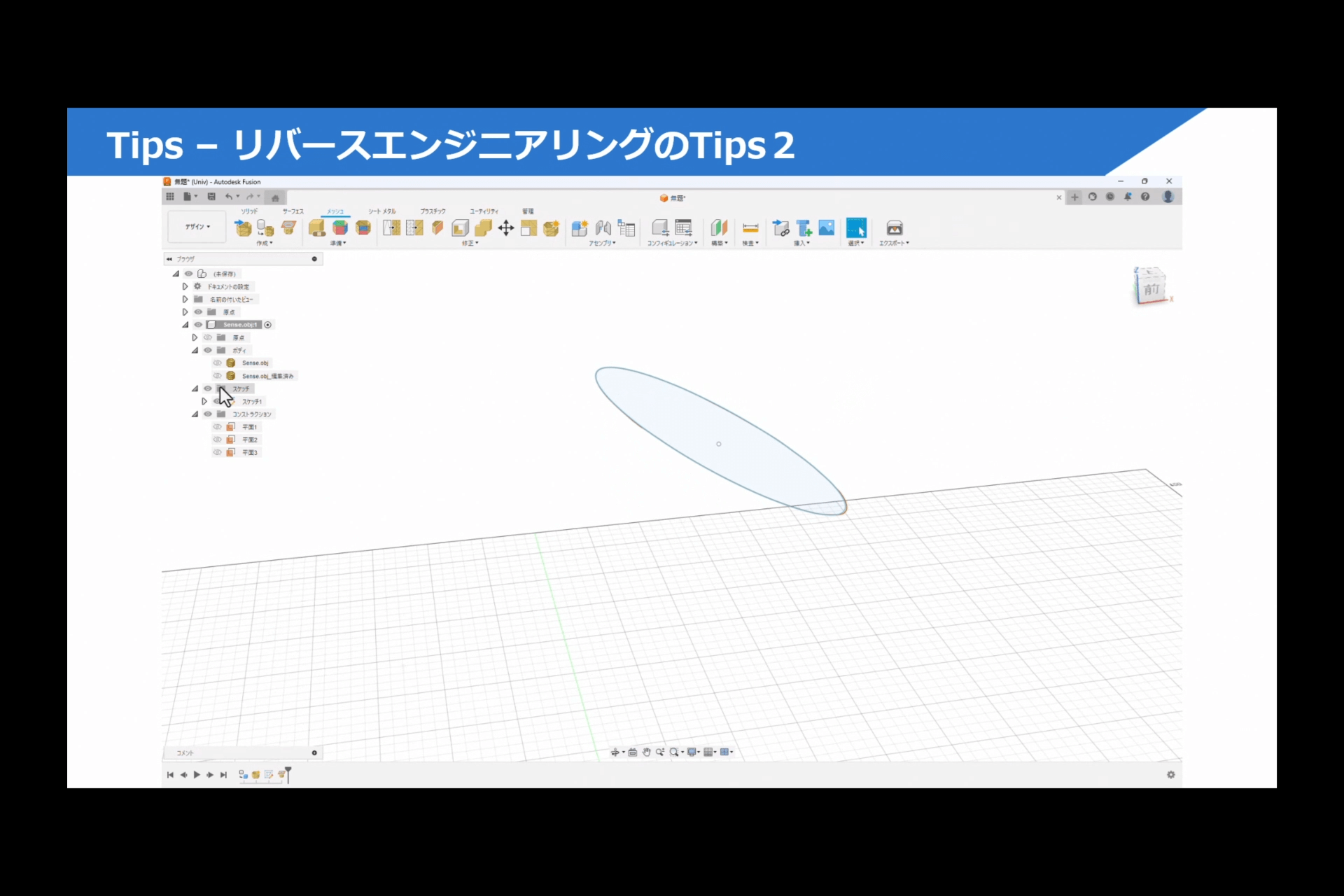1344x896 pixels.
Task: Collapse the Sense.obj:1 component node
Action: tap(185, 325)
